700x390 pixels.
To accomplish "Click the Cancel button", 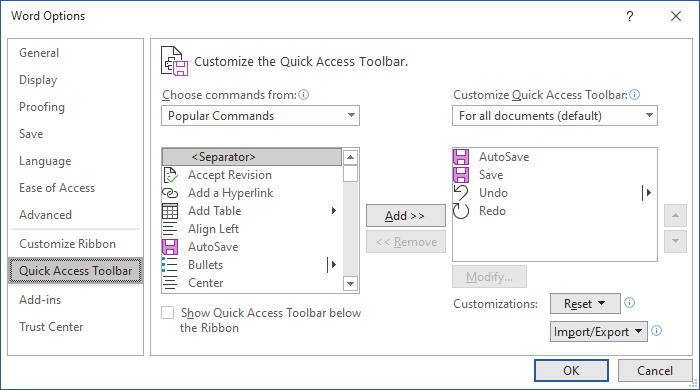I will [x=654, y=371].
